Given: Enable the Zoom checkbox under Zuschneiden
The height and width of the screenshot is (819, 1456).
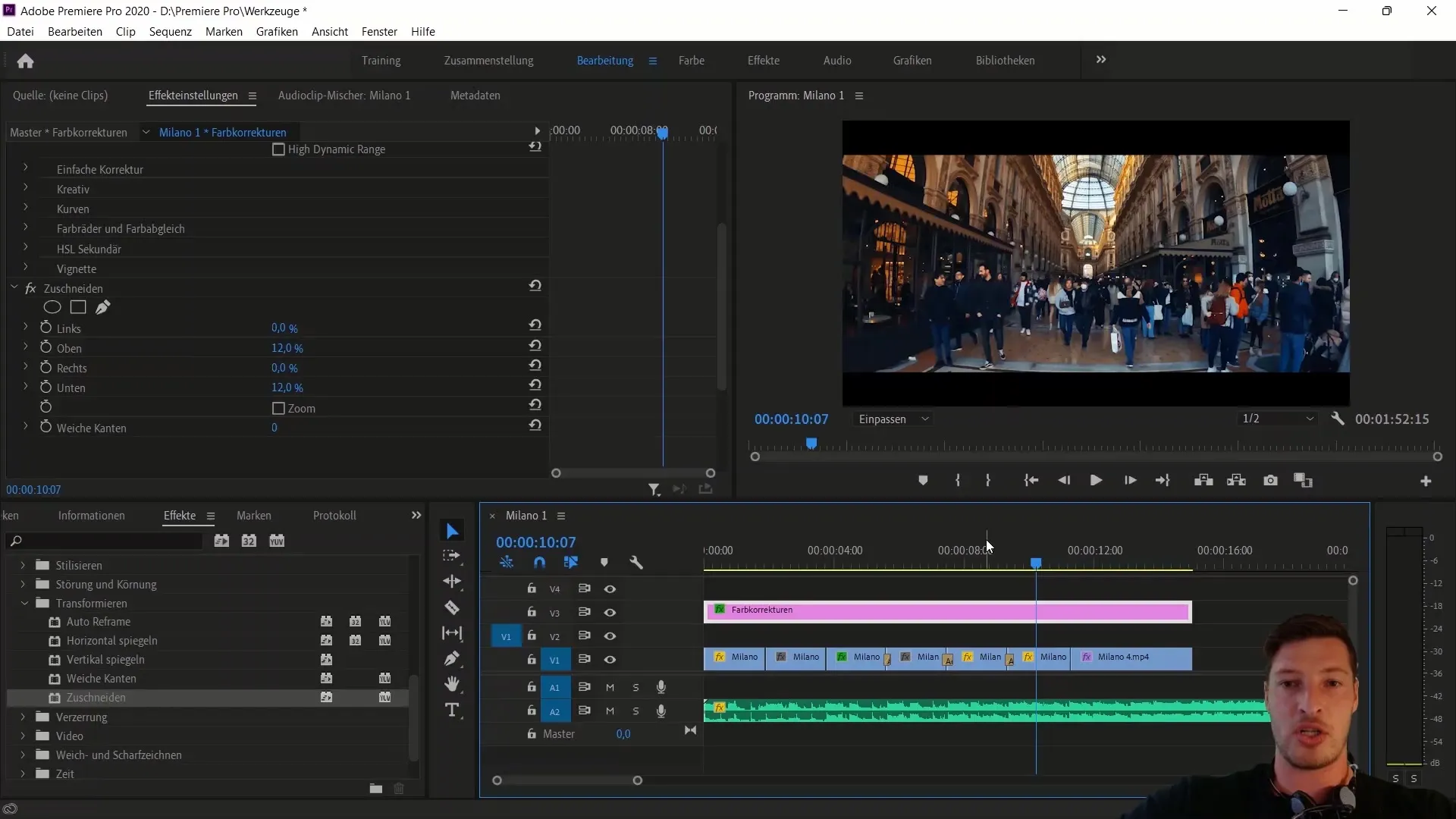Looking at the screenshot, I should (278, 408).
